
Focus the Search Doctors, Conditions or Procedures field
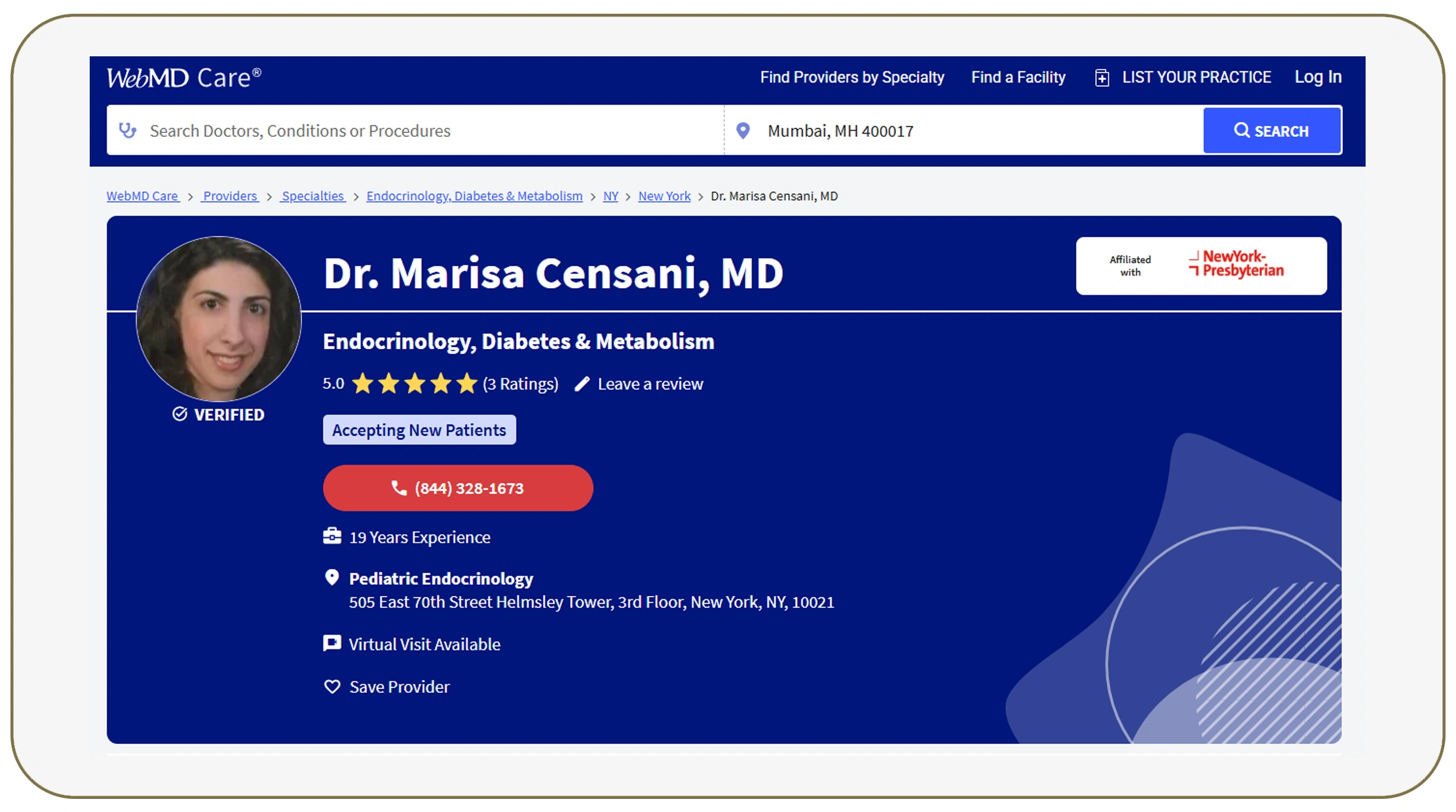tap(415, 130)
